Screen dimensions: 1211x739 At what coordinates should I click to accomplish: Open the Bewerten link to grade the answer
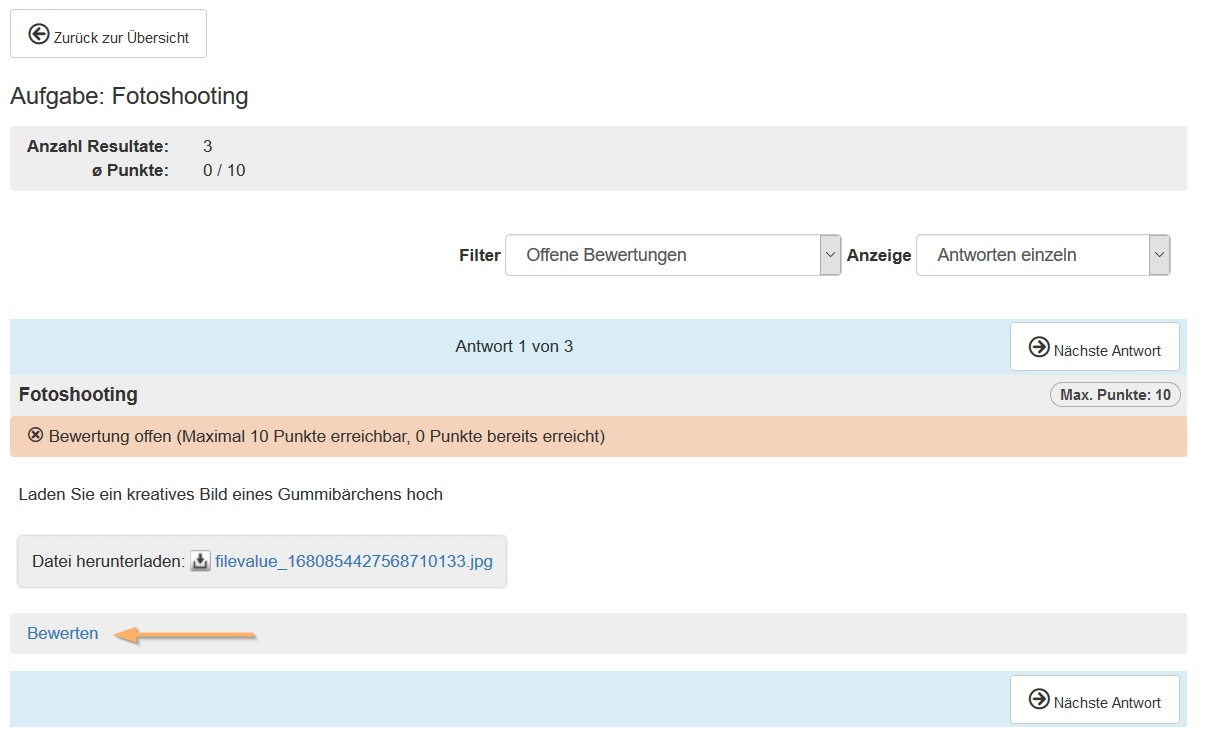tap(63, 633)
